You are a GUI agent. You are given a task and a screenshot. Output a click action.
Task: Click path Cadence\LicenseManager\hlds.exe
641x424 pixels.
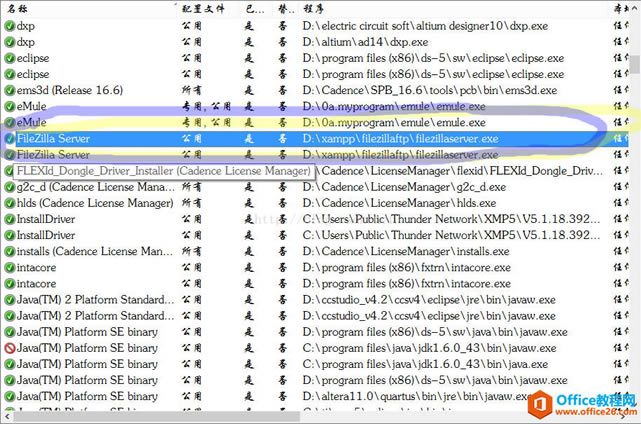click(399, 203)
